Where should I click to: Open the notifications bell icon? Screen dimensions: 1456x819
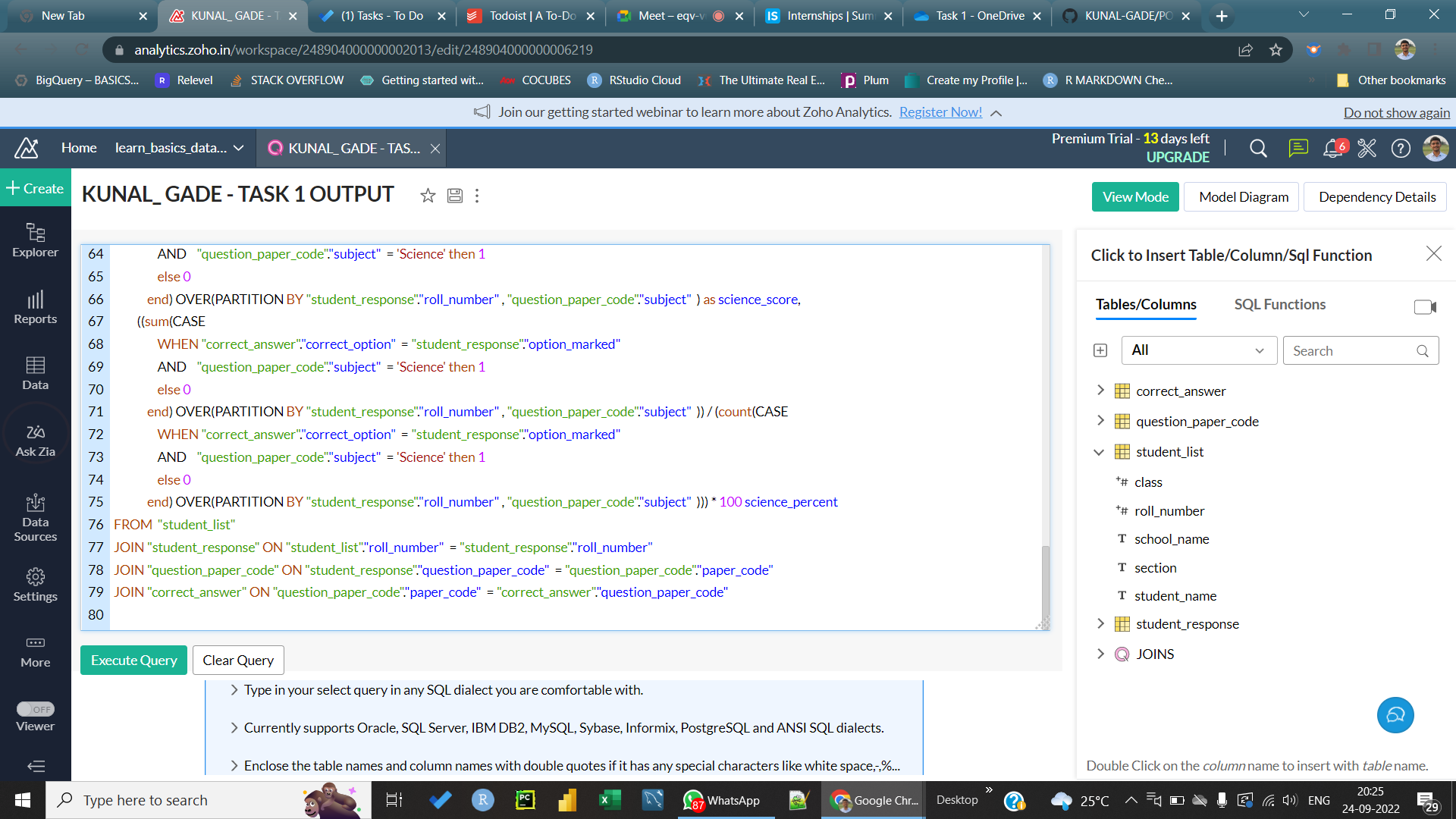pyautogui.click(x=1332, y=149)
